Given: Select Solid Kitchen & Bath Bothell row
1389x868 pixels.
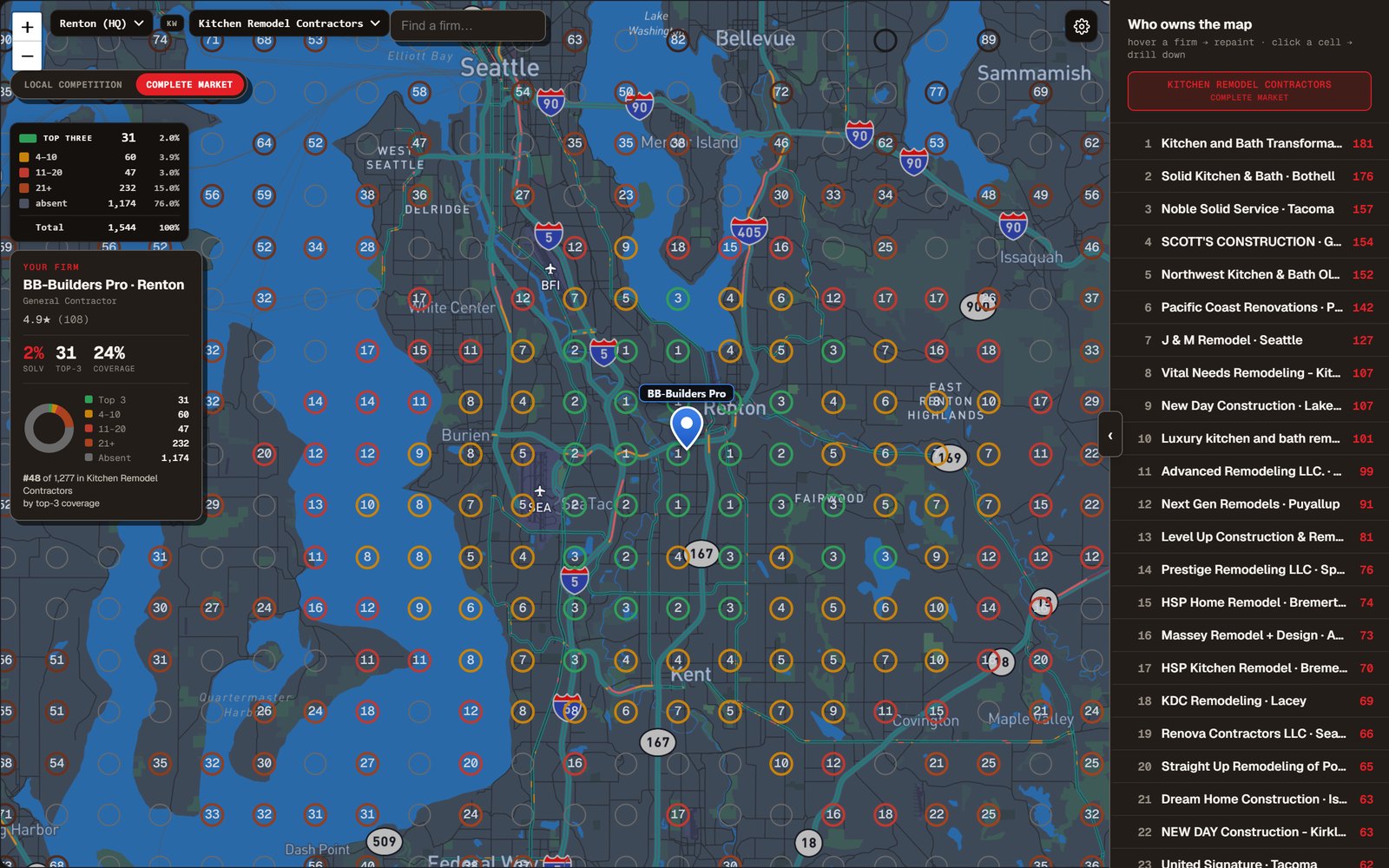Looking at the screenshot, I should [x=1250, y=176].
